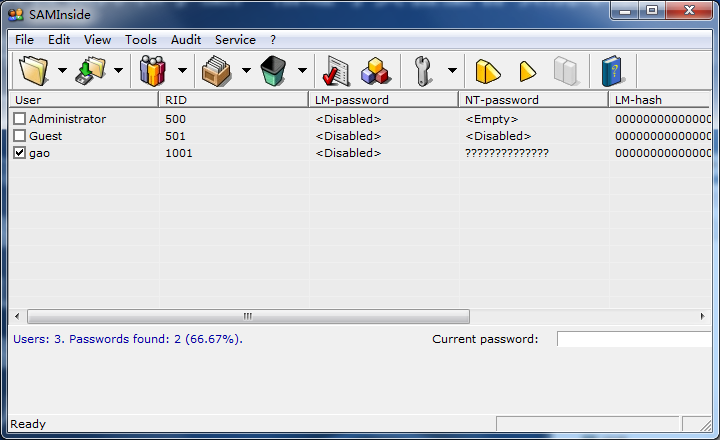Click the Ready status bar text

[x=28, y=424]
